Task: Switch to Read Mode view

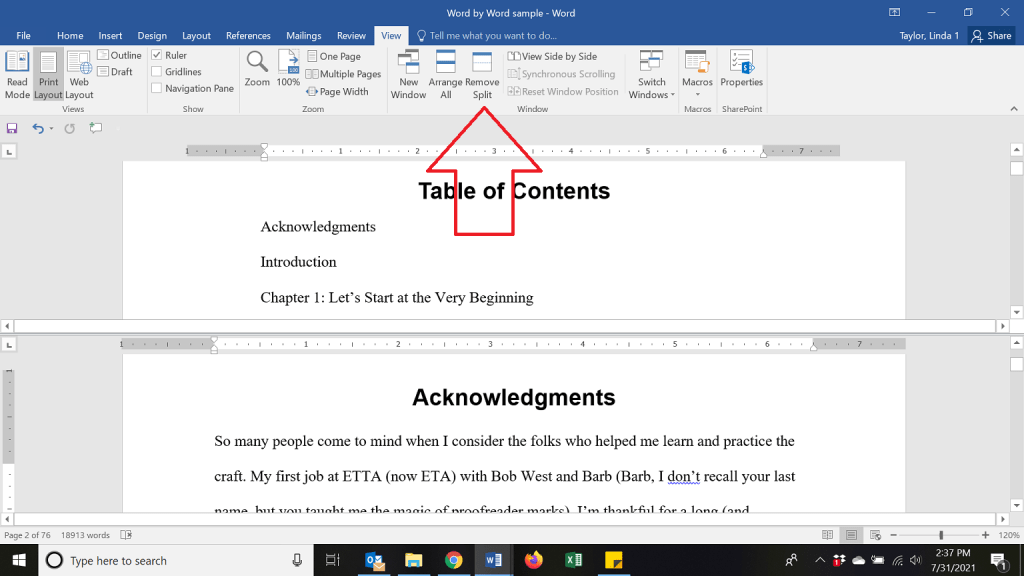Action: click(17, 73)
